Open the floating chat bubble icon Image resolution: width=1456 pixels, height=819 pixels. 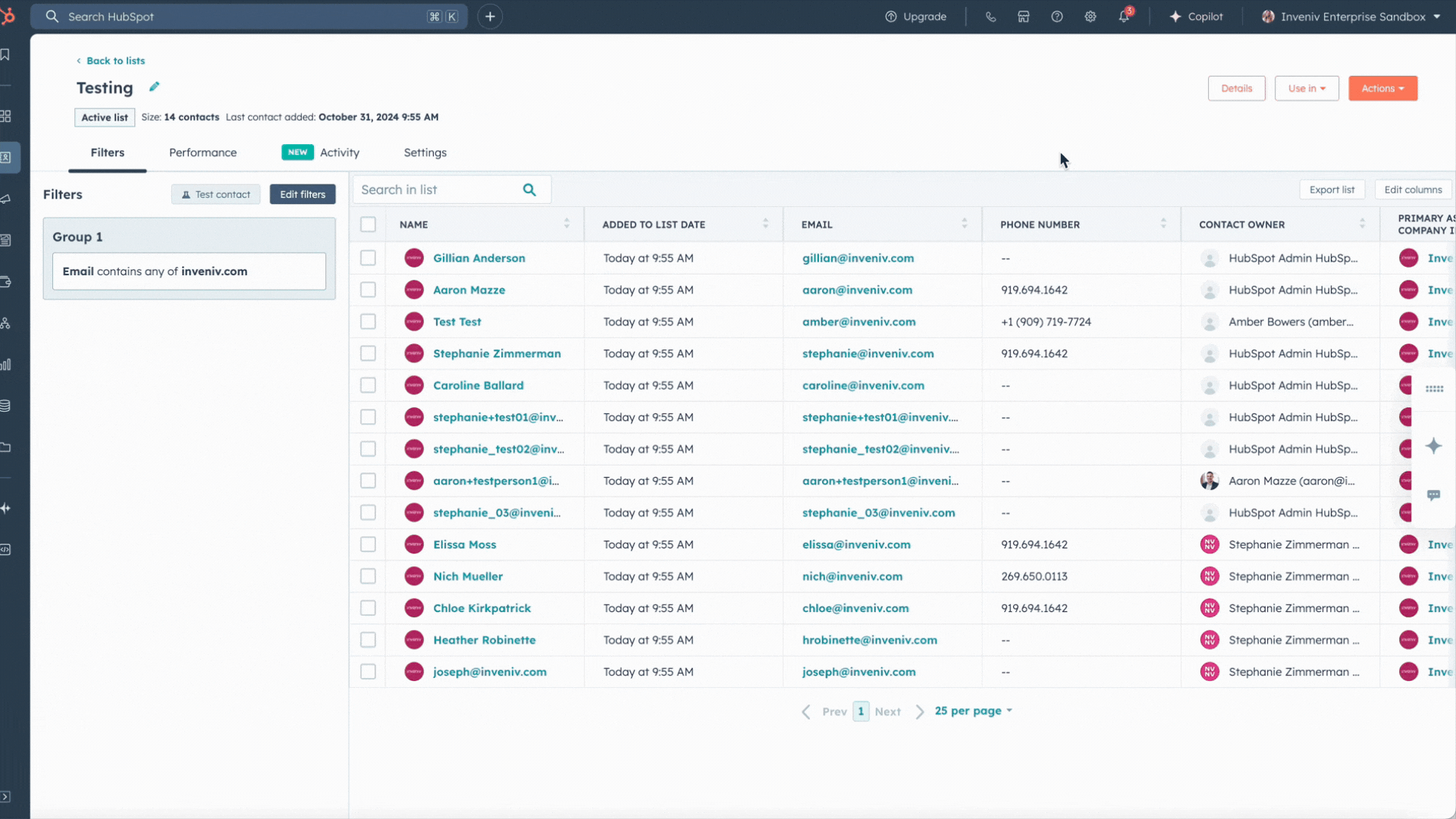tap(1433, 495)
